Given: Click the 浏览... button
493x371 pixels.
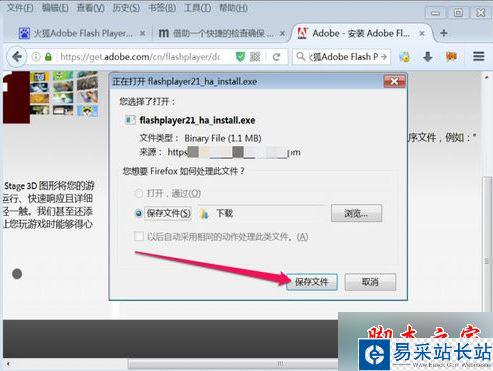Looking at the screenshot, I should [356, 213].
